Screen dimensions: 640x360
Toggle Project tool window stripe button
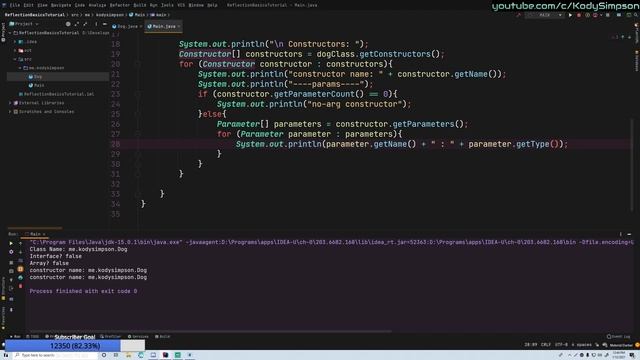pos(3,32)
